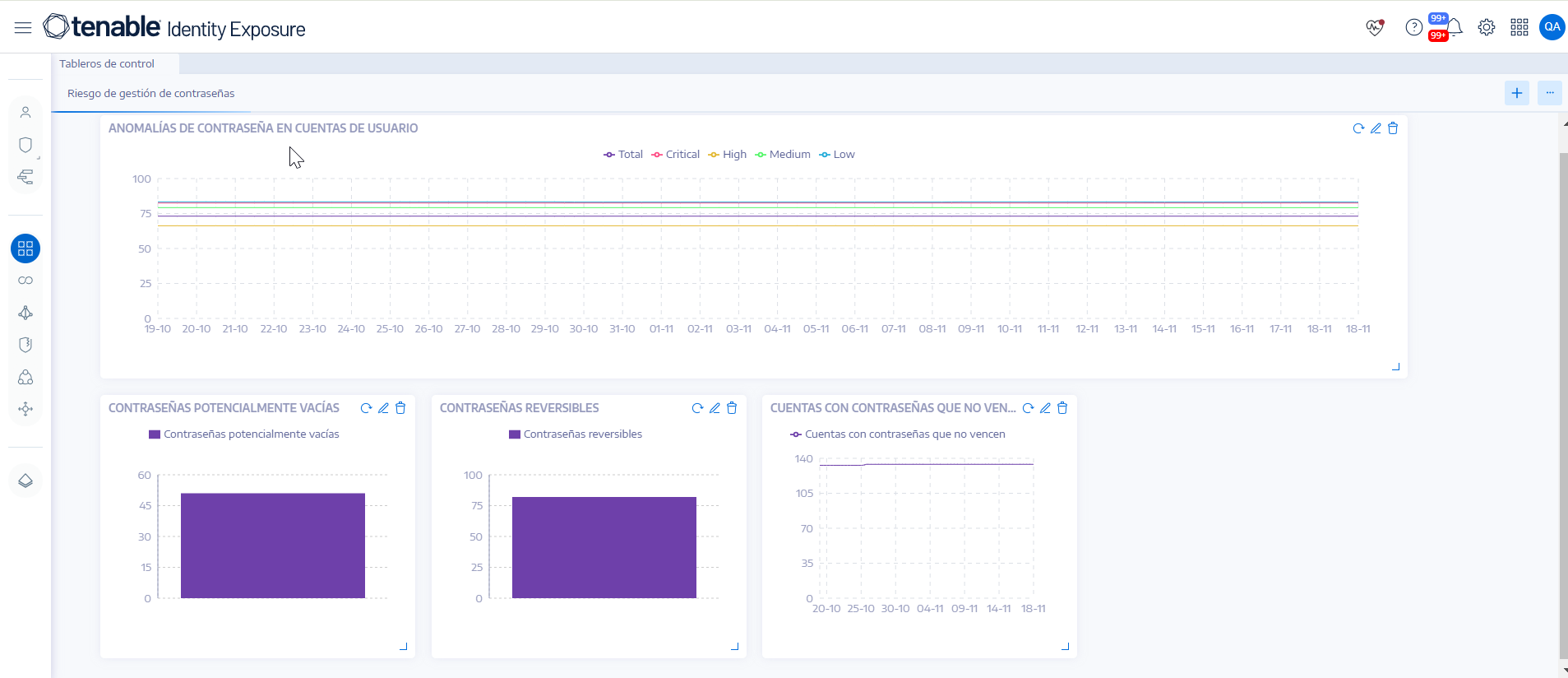Open system settings gear
This screenshot has width=1568, height=678.
point(1487,27)
